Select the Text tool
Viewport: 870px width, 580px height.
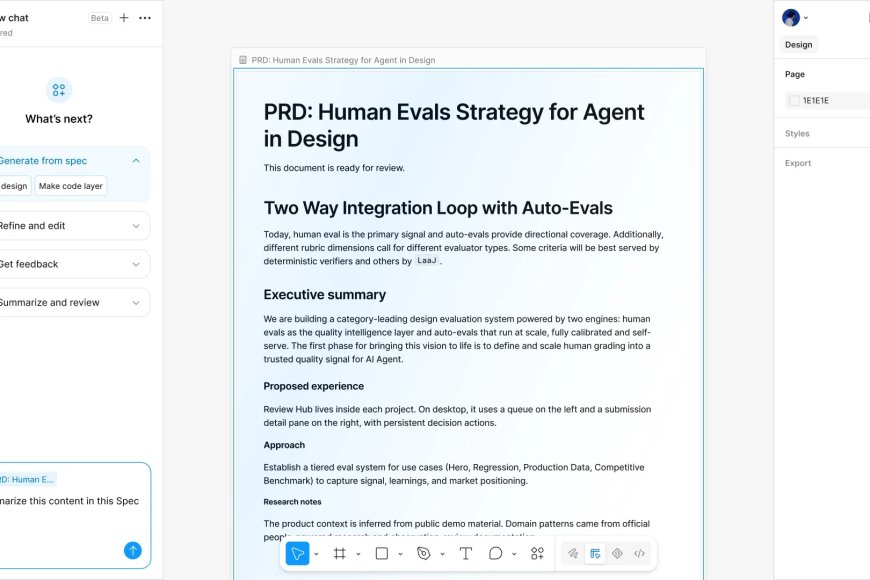click(x=466, y=553)
